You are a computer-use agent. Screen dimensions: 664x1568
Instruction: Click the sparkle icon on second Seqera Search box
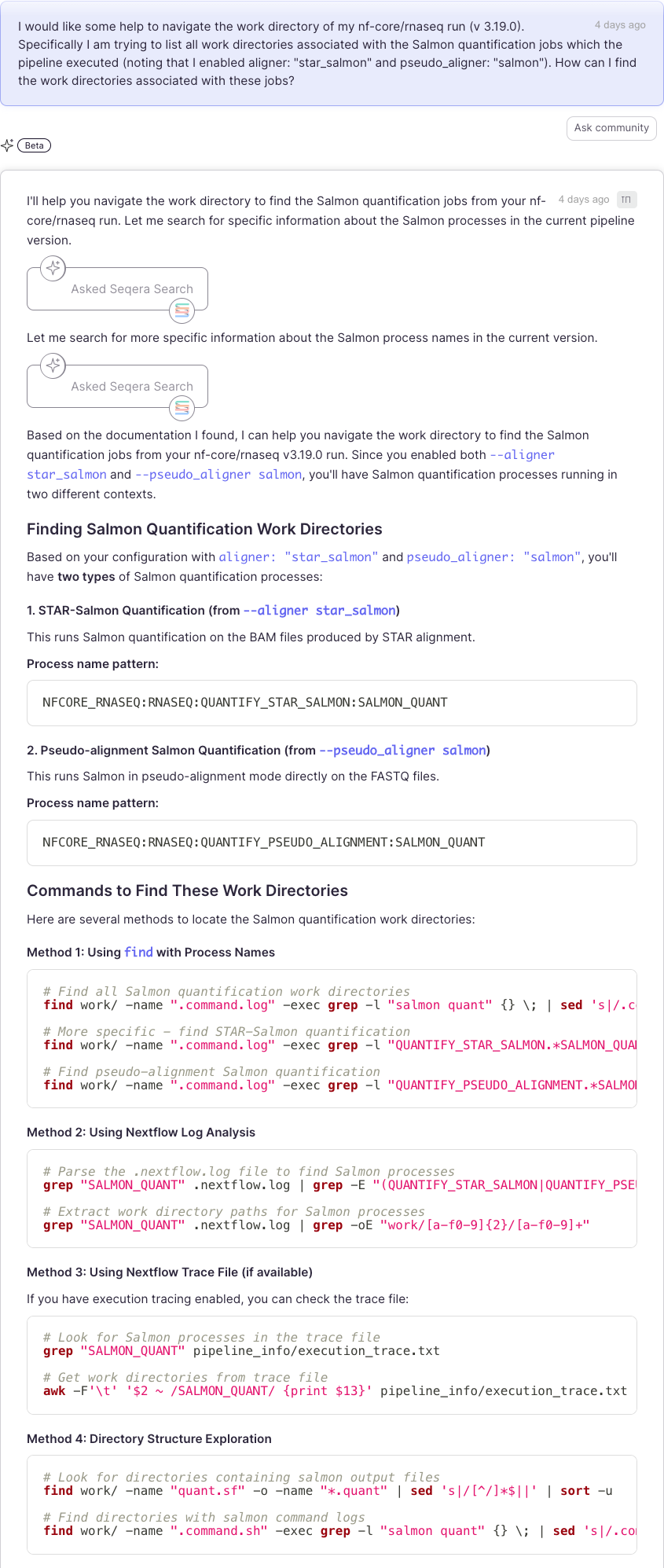(53, 365)
